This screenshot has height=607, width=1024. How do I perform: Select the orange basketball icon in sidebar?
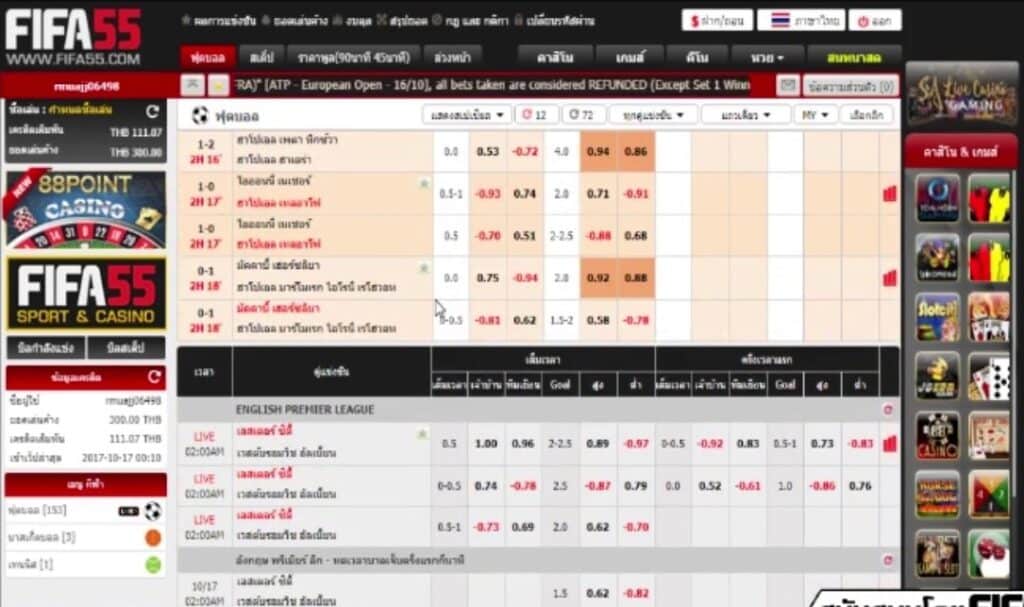coord(153,537)
